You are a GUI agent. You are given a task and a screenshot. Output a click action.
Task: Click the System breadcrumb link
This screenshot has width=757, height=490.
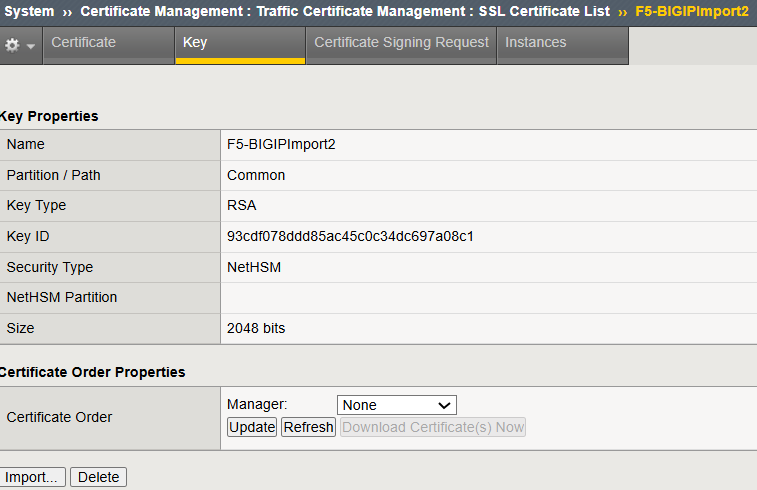29,11
